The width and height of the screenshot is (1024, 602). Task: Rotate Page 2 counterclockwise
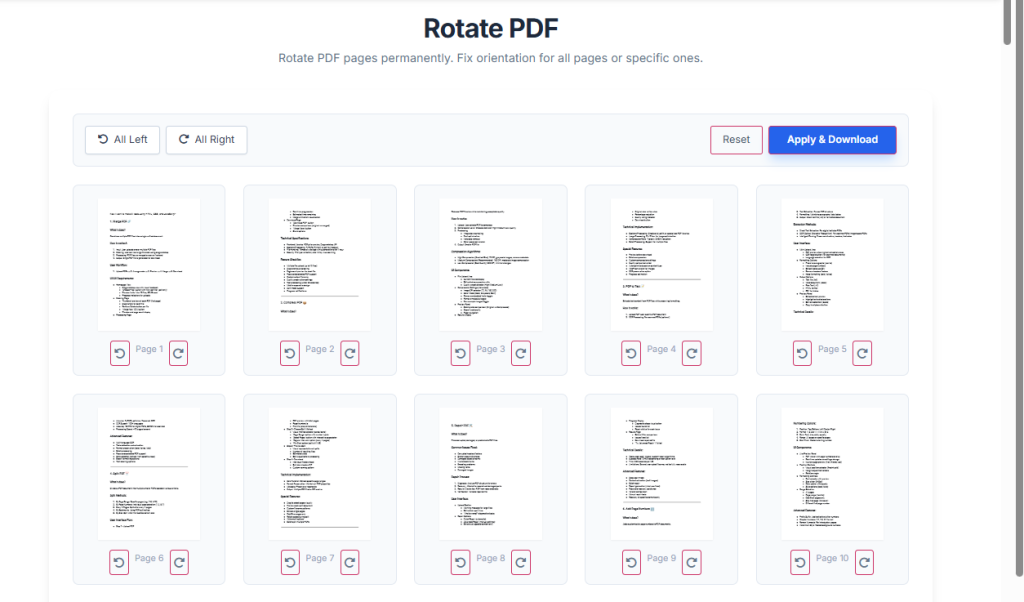(289, 353)
